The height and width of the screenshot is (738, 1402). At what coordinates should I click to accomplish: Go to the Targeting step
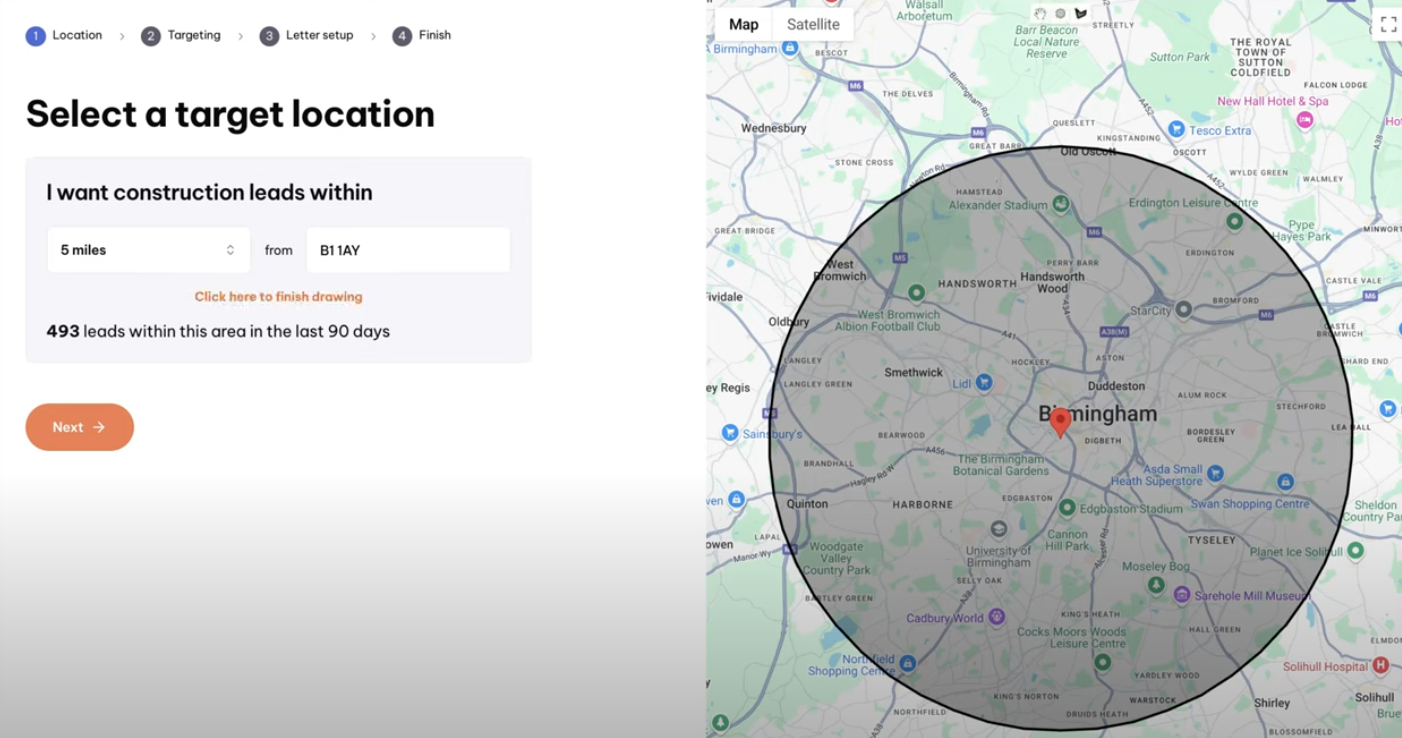(181, 36)
